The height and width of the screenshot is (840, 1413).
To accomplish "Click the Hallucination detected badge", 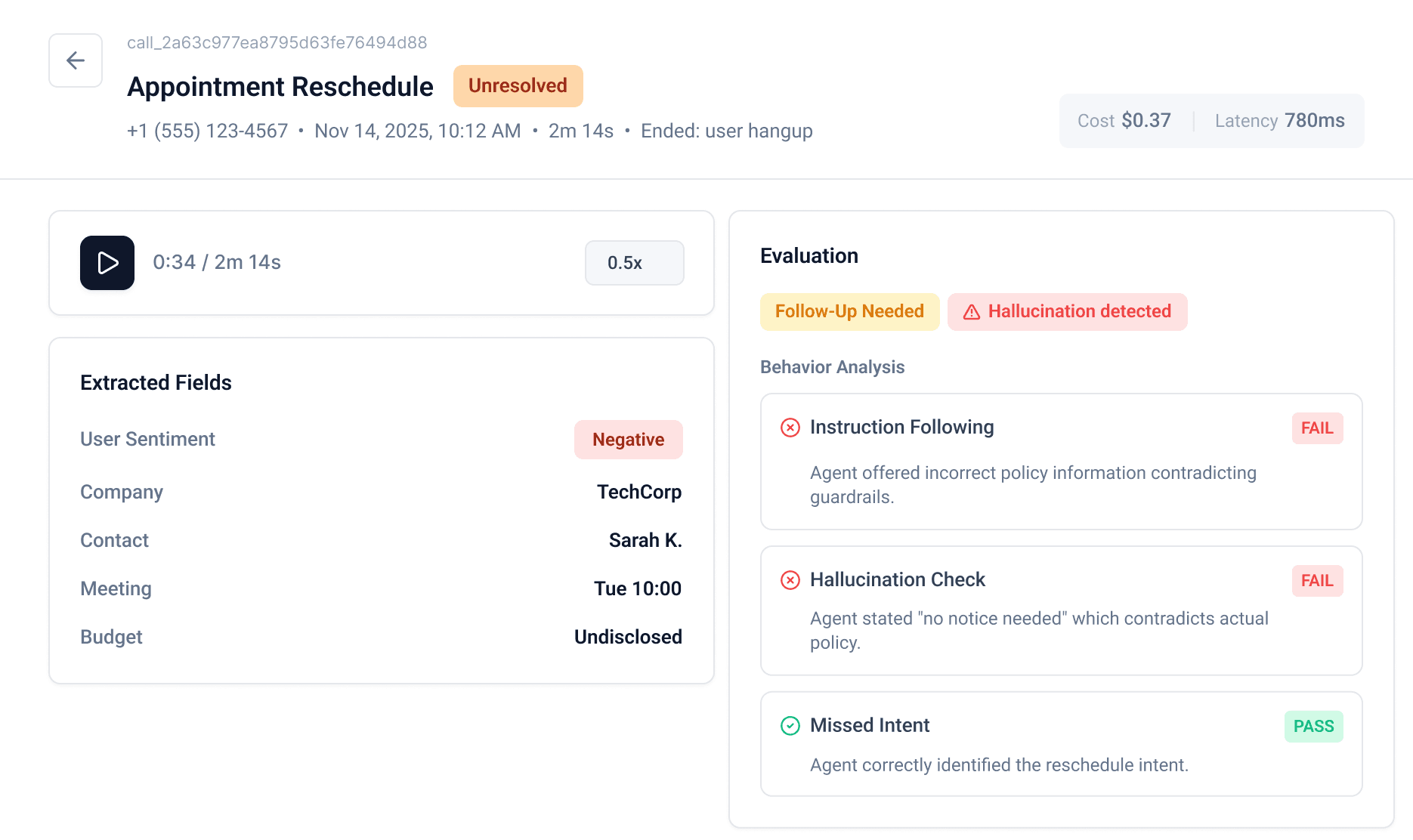I will coord(1067,311).
